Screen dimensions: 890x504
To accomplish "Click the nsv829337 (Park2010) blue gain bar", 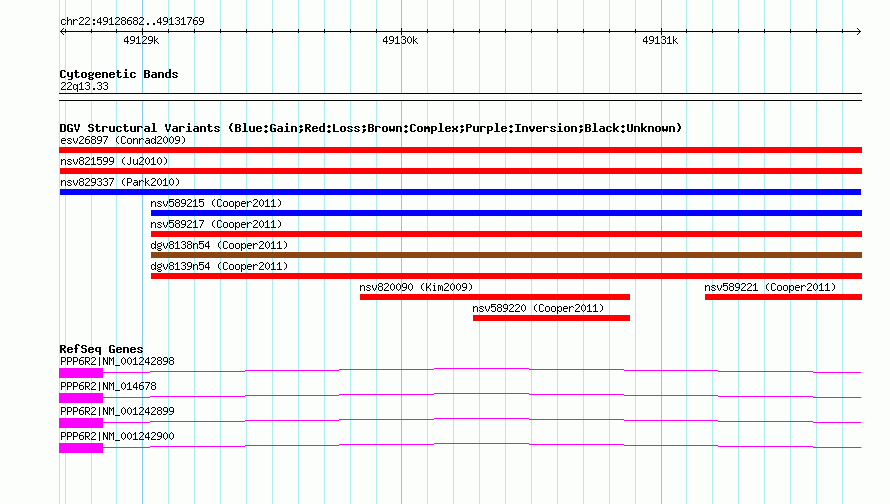I will [x=460, y=192].
